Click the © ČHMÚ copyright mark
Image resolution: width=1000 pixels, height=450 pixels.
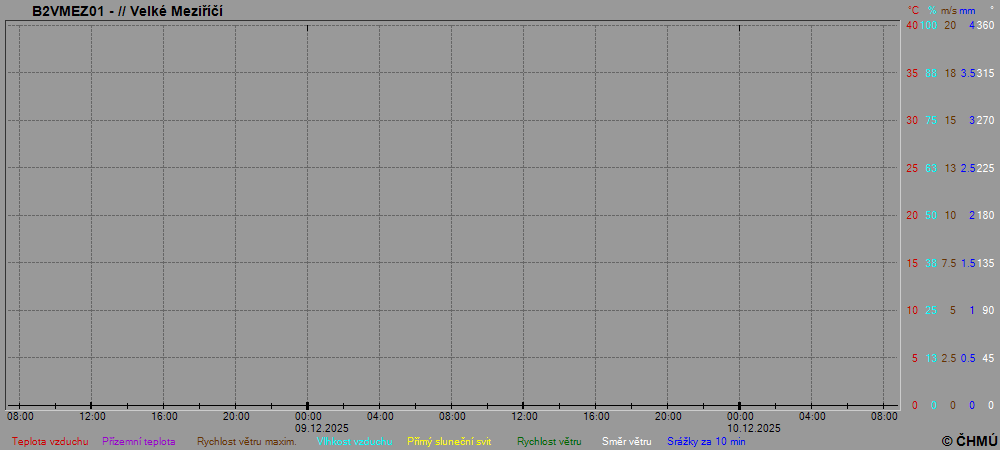(969, 440)
